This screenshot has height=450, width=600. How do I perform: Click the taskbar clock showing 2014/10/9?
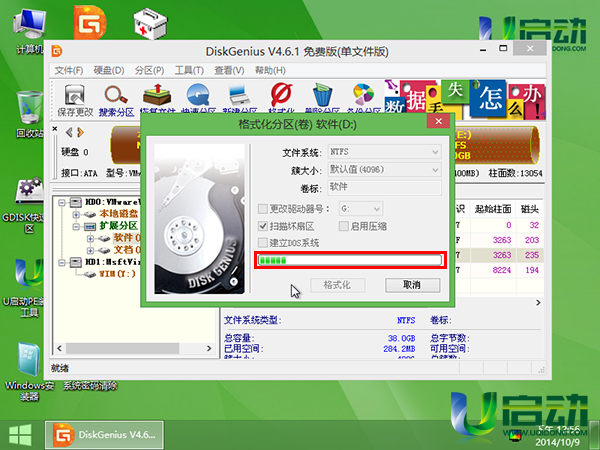click(558, 436)
